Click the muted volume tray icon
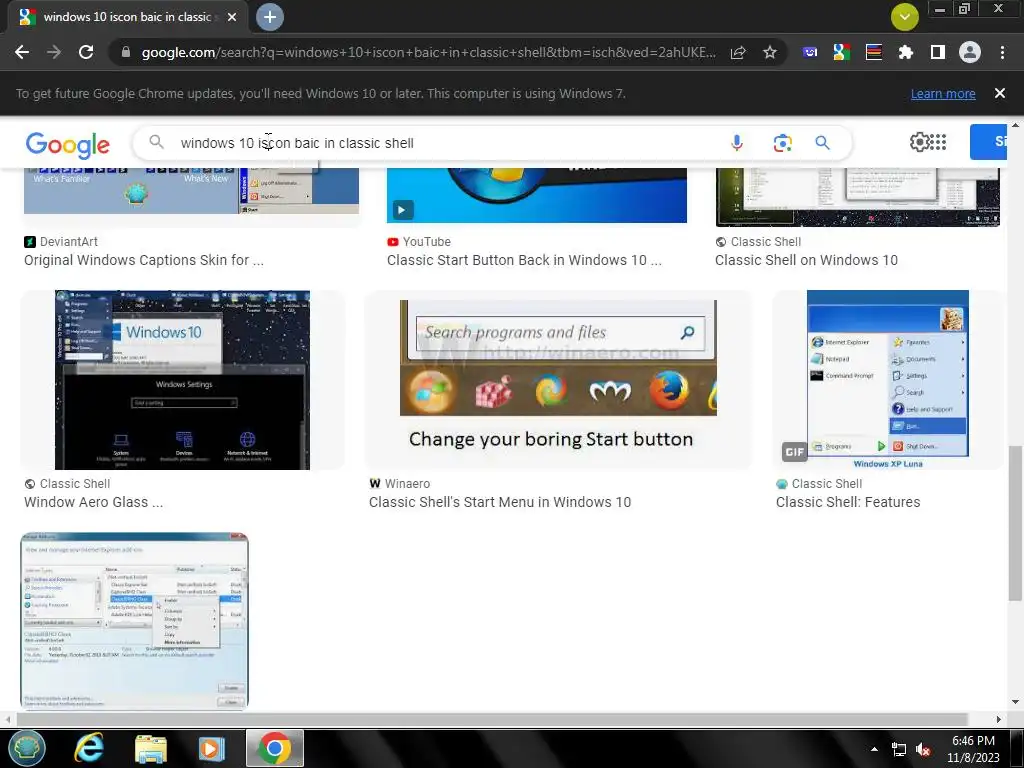Image resolution: width=1024 pixels, height=768 pixels. click(x=923, y=750)
